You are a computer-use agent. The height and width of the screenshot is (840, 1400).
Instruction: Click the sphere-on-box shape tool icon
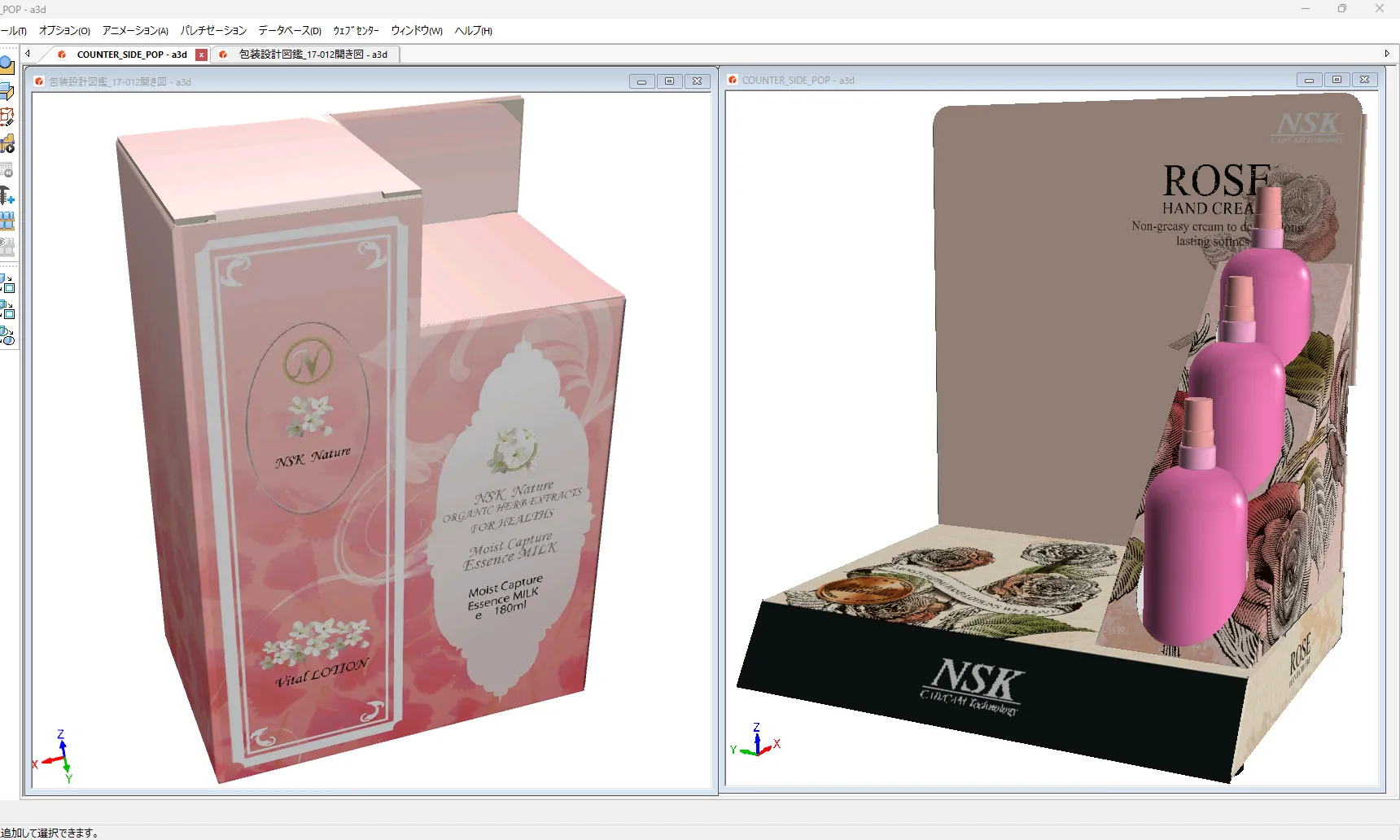click(x=7, y=65)
